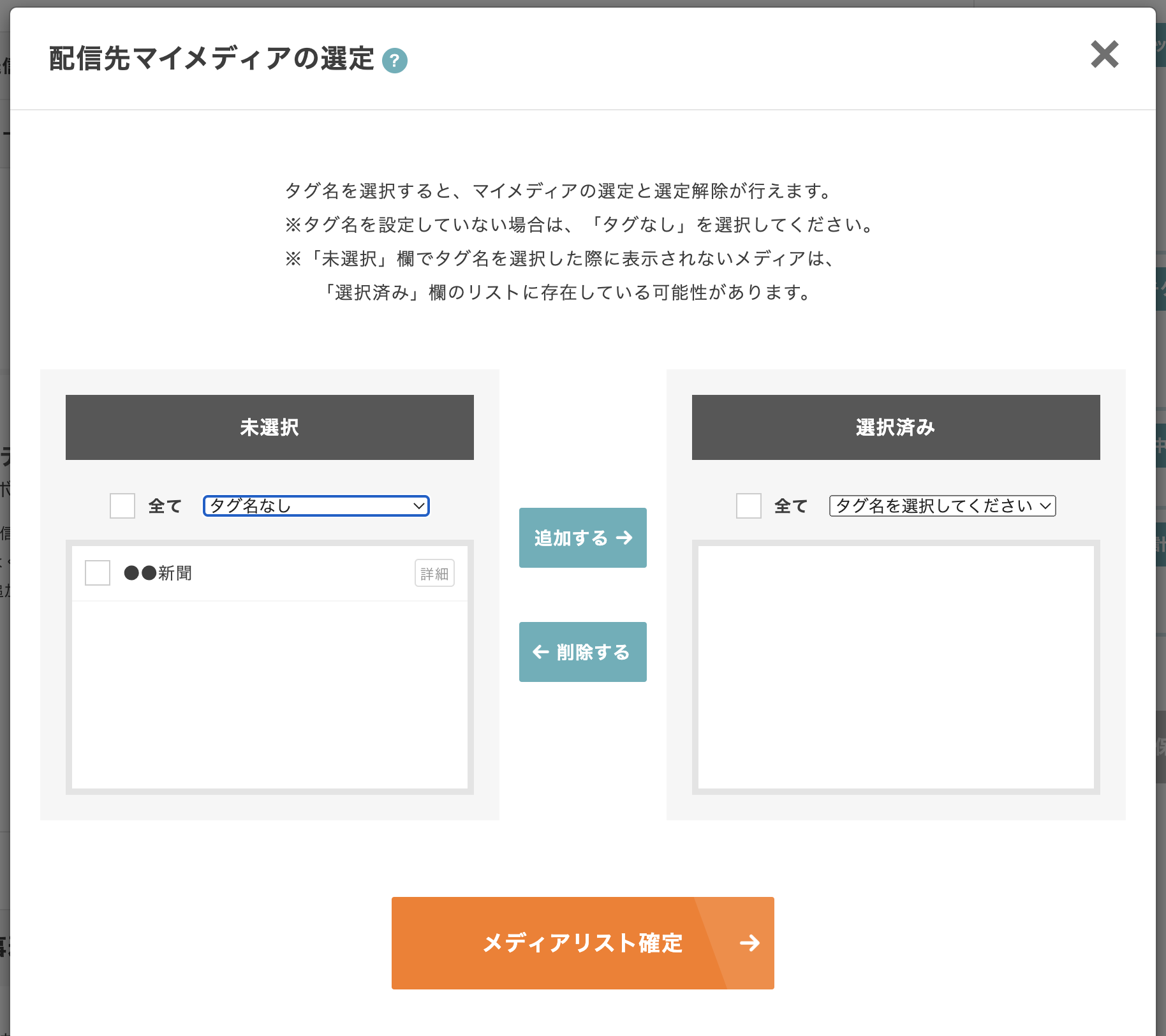The height and width of the screenshot is (1036, 1166).
Task: Confirm with the メディアリスト確定 button label
Action: [x=582, y=943]
